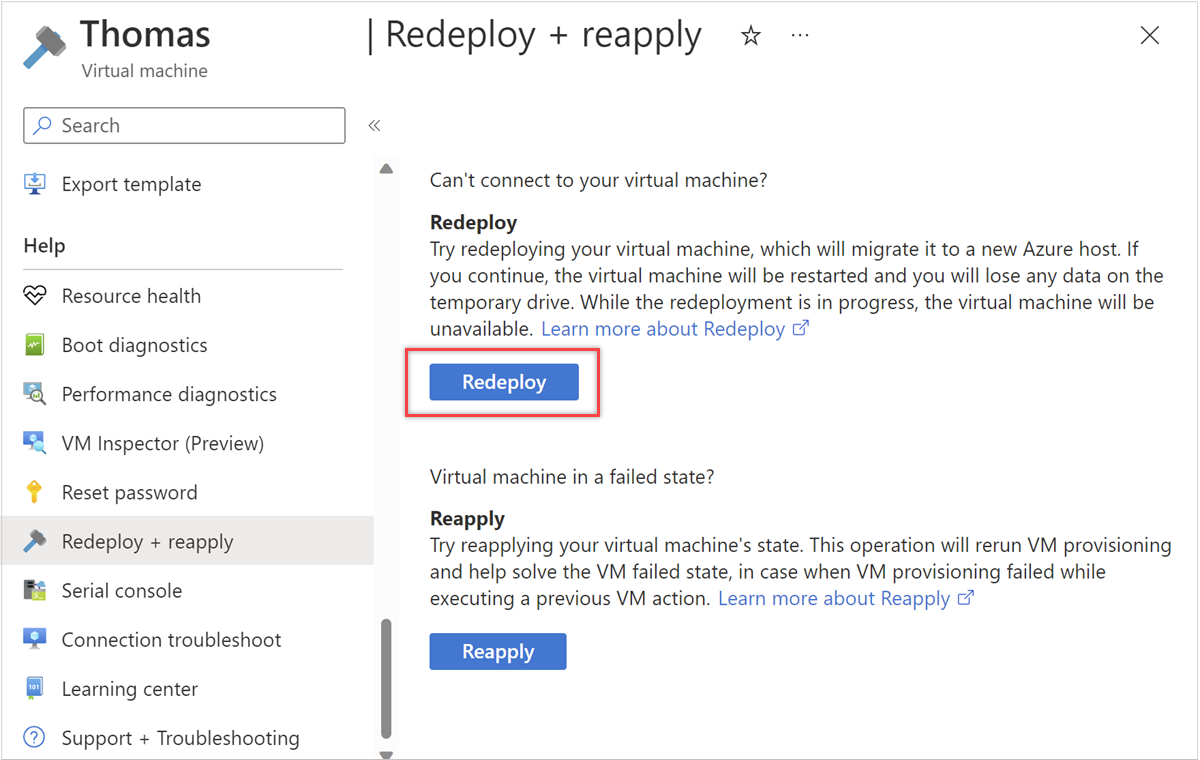Select the Resource health heart icon
This screenshot has width=1200, height=760.
33,295
